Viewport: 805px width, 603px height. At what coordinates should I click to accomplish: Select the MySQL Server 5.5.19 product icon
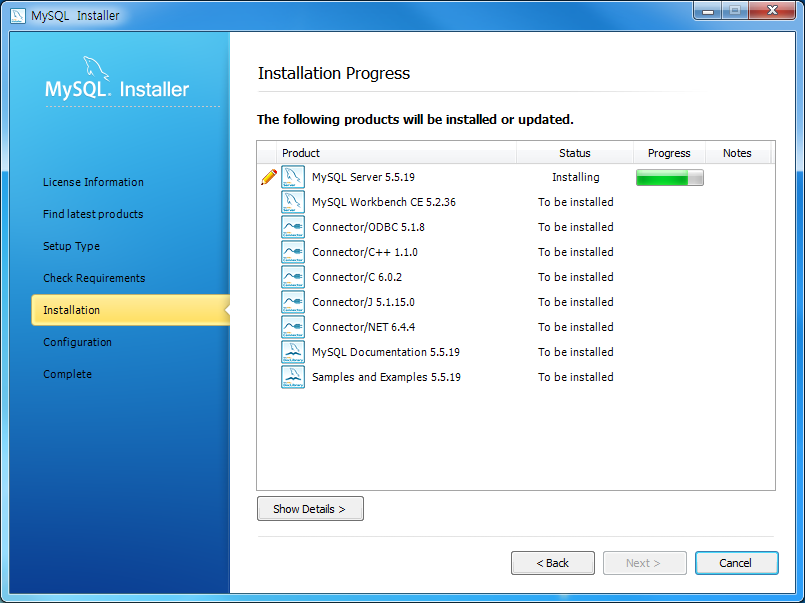[x=293, y=177]
